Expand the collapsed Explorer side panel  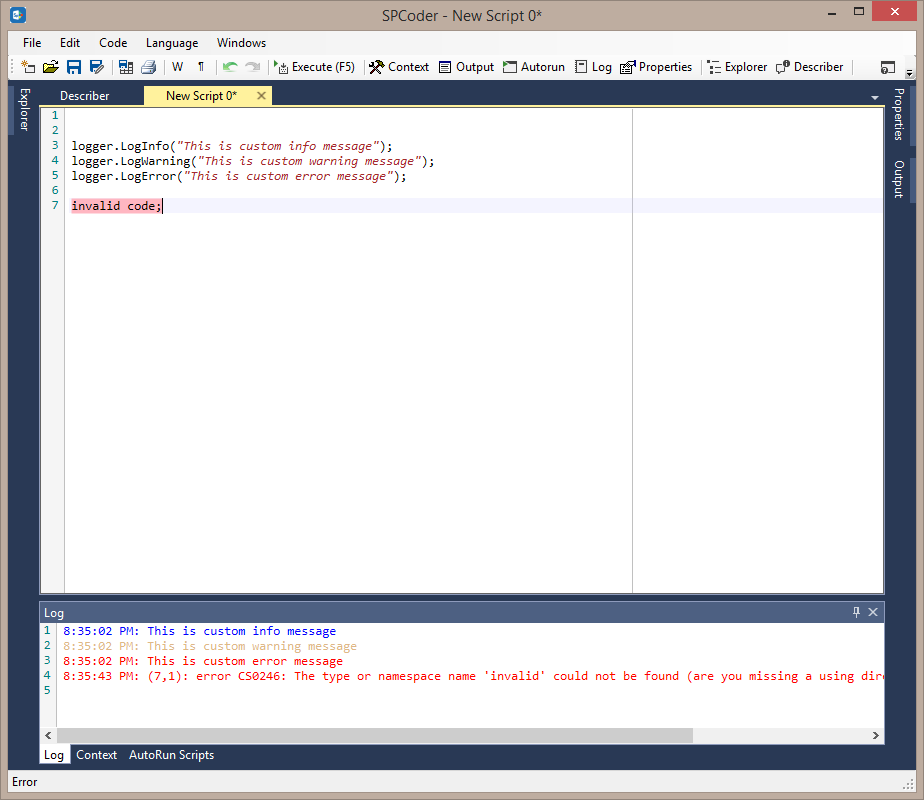pyautogui.click(x=24, y=110)
